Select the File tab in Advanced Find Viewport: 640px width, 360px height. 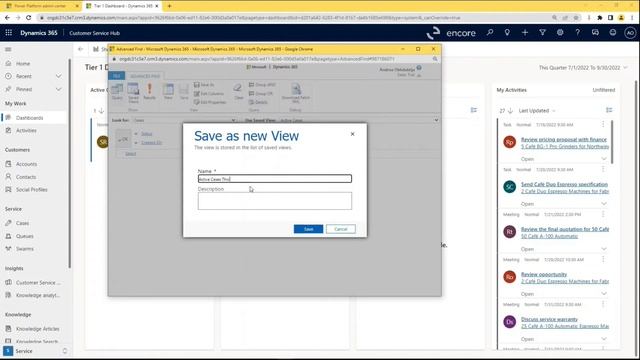point(117,76)
